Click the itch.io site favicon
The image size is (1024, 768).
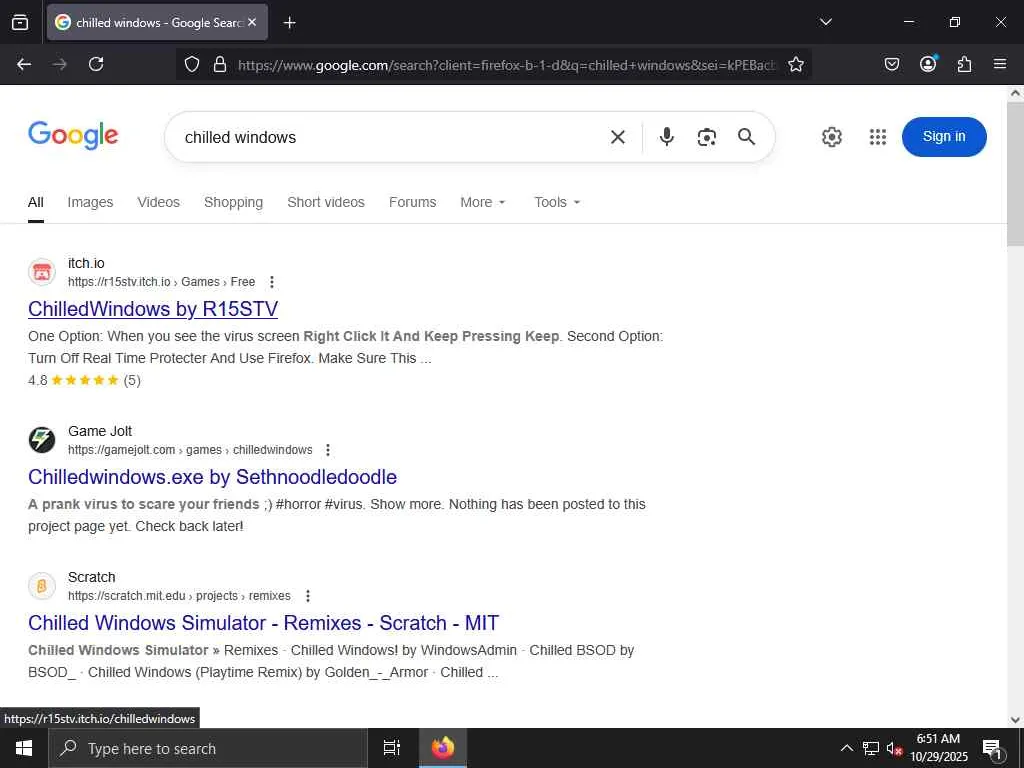(42, 272)
